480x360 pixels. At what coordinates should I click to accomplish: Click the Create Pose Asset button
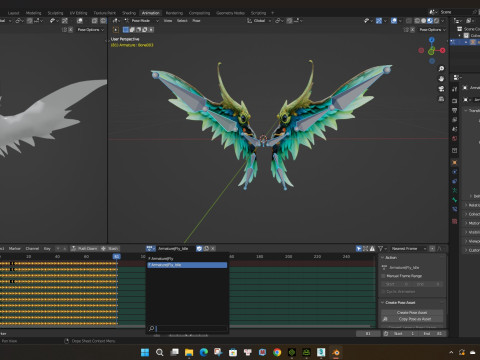coord(412,313)
